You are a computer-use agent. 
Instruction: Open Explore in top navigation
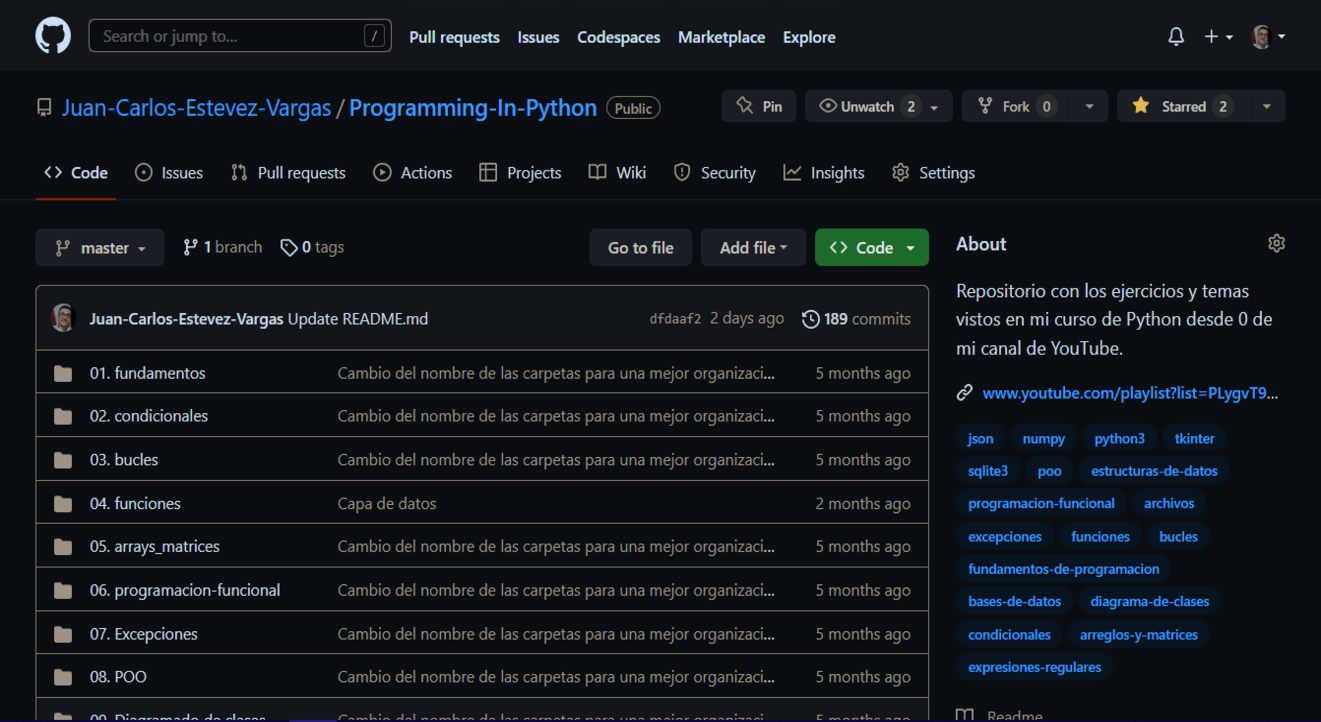809,37
